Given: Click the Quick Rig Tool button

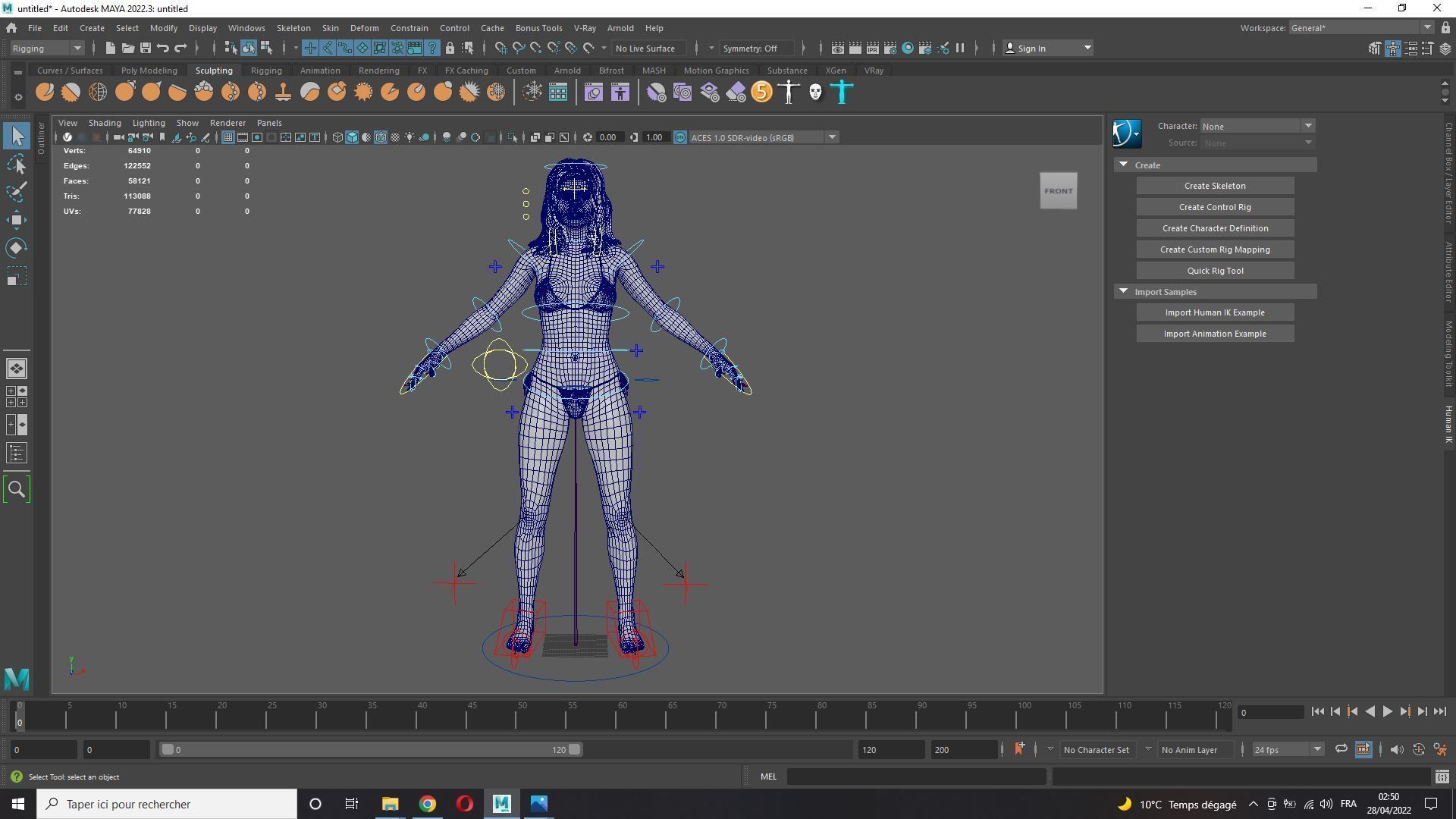Looking at the screenshot, I should [1214, 271].
